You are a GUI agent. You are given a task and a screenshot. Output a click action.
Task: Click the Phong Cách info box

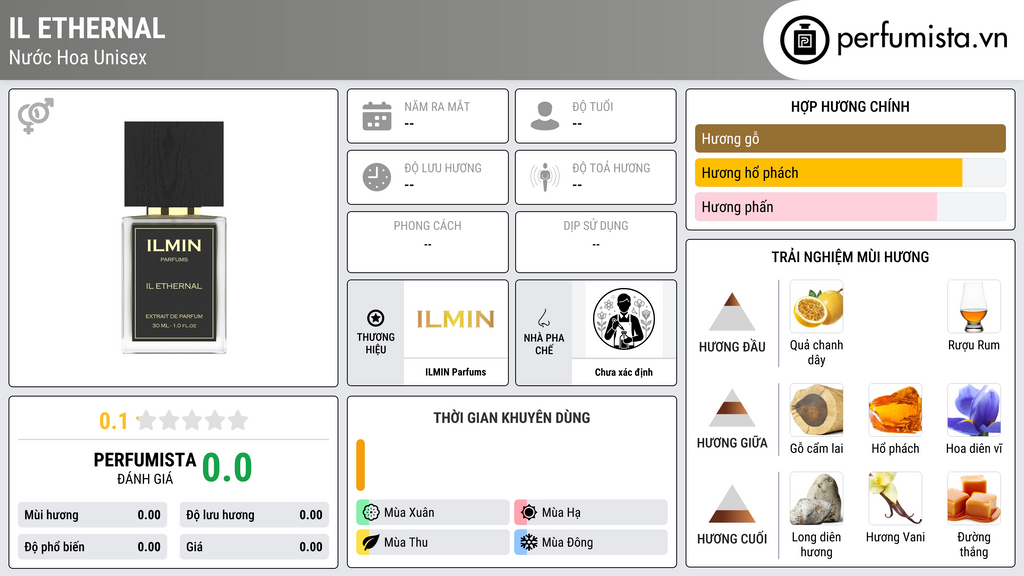(x=428, y=242)
